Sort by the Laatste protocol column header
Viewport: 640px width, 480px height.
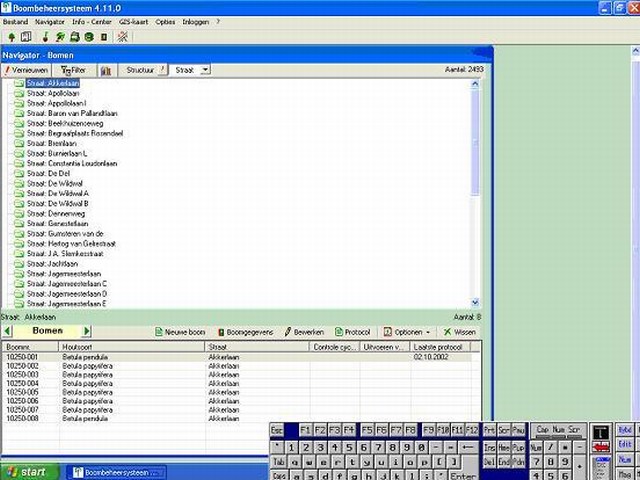pyautogui.click(x=440, y=347)
